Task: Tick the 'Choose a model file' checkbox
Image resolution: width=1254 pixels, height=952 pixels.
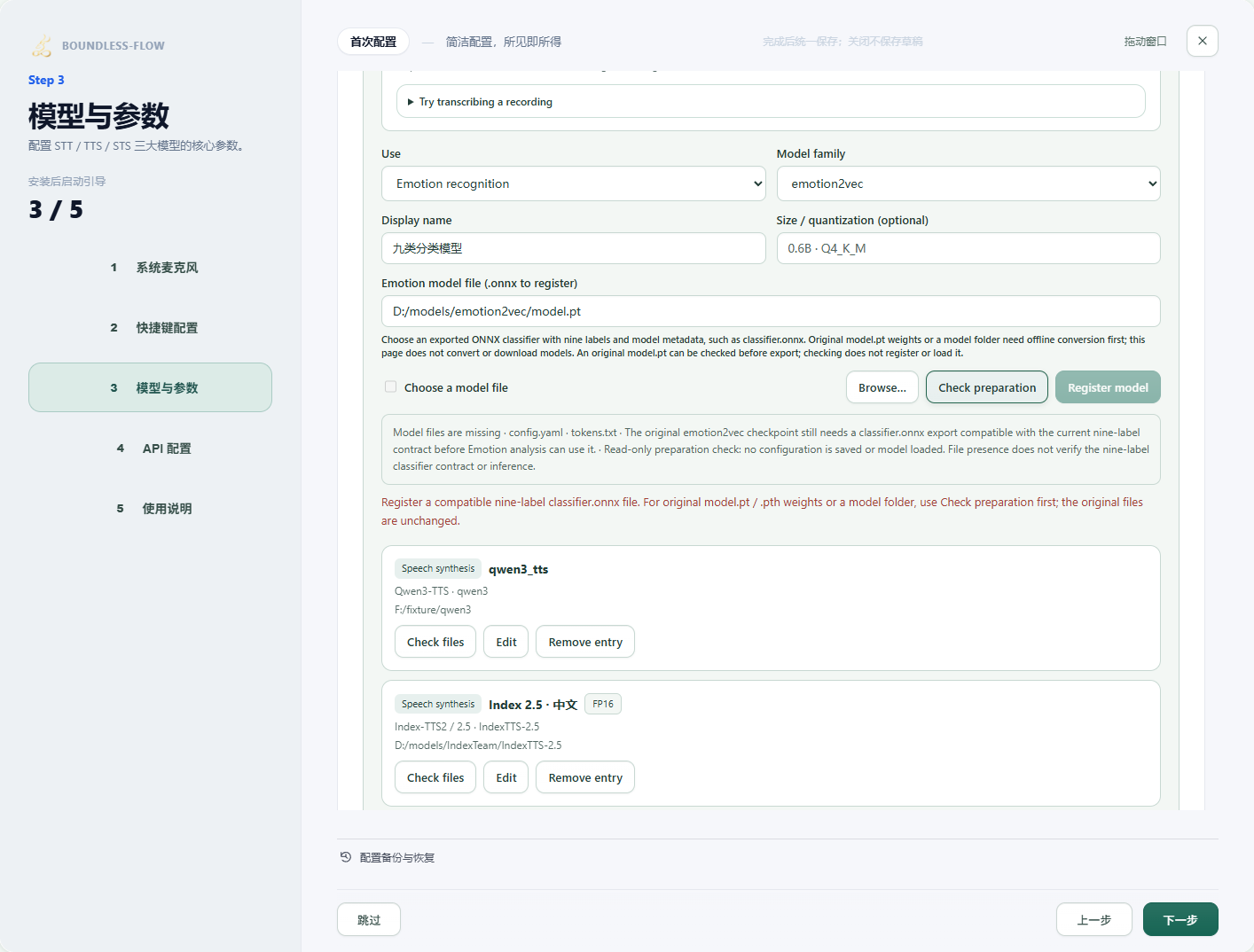Action: (390, 386)
